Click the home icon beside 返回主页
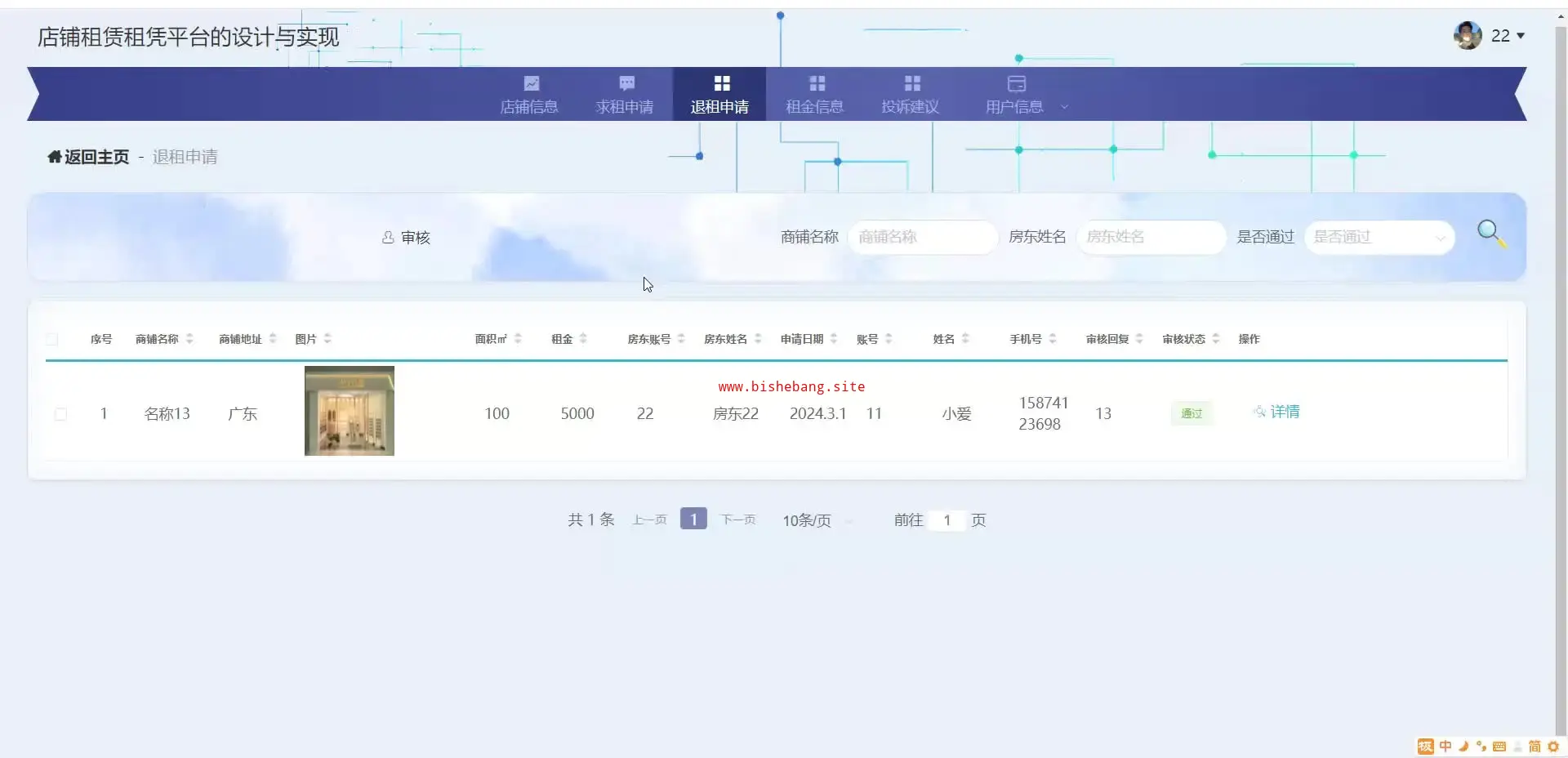This screenshot has height=758, width=1568. [x=54, y=157]
